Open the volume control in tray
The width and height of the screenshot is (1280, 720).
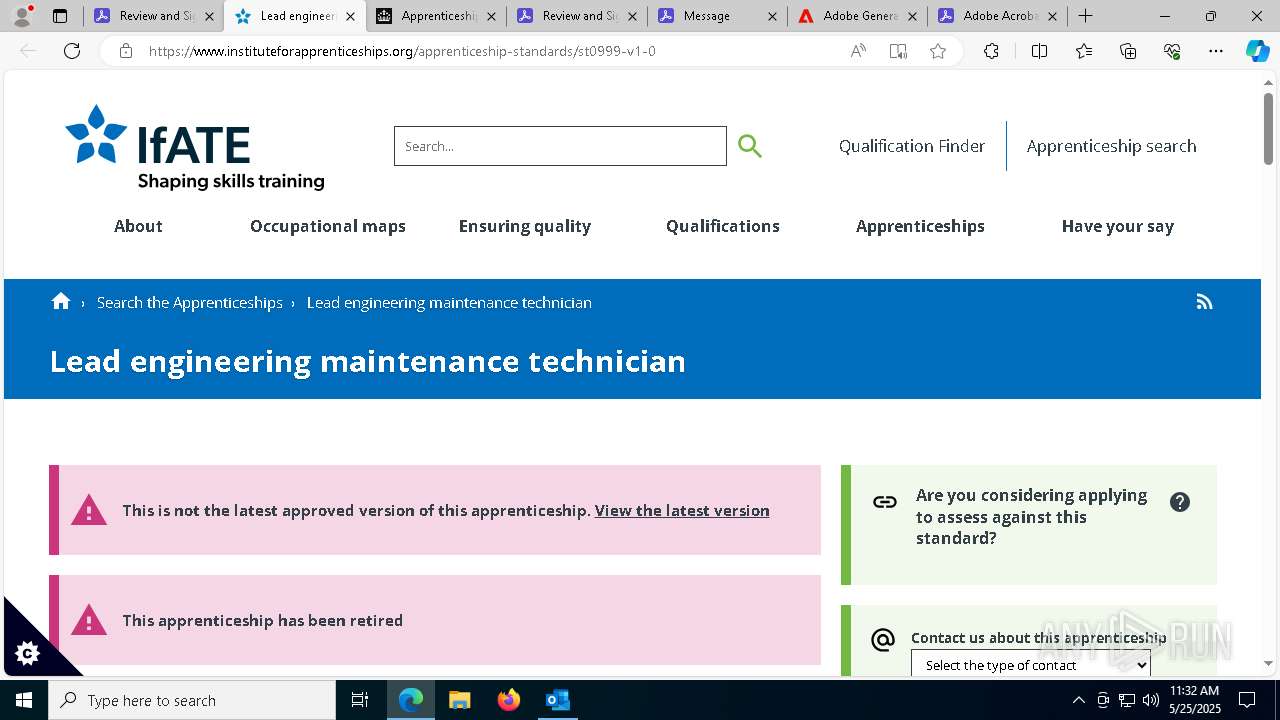[1150, 700]
